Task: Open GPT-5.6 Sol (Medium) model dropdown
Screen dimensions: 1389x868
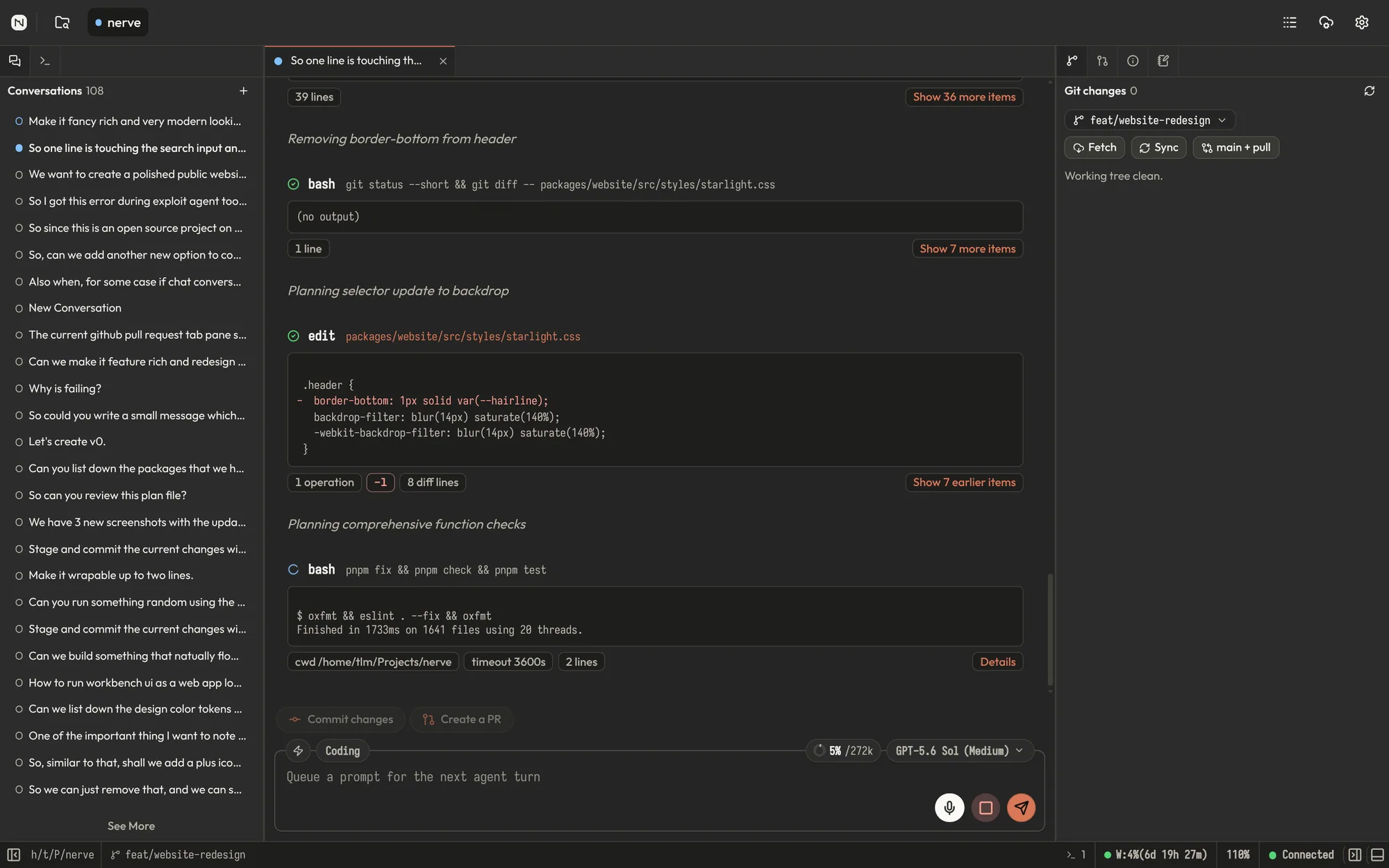Action: [x=959, y=751]
